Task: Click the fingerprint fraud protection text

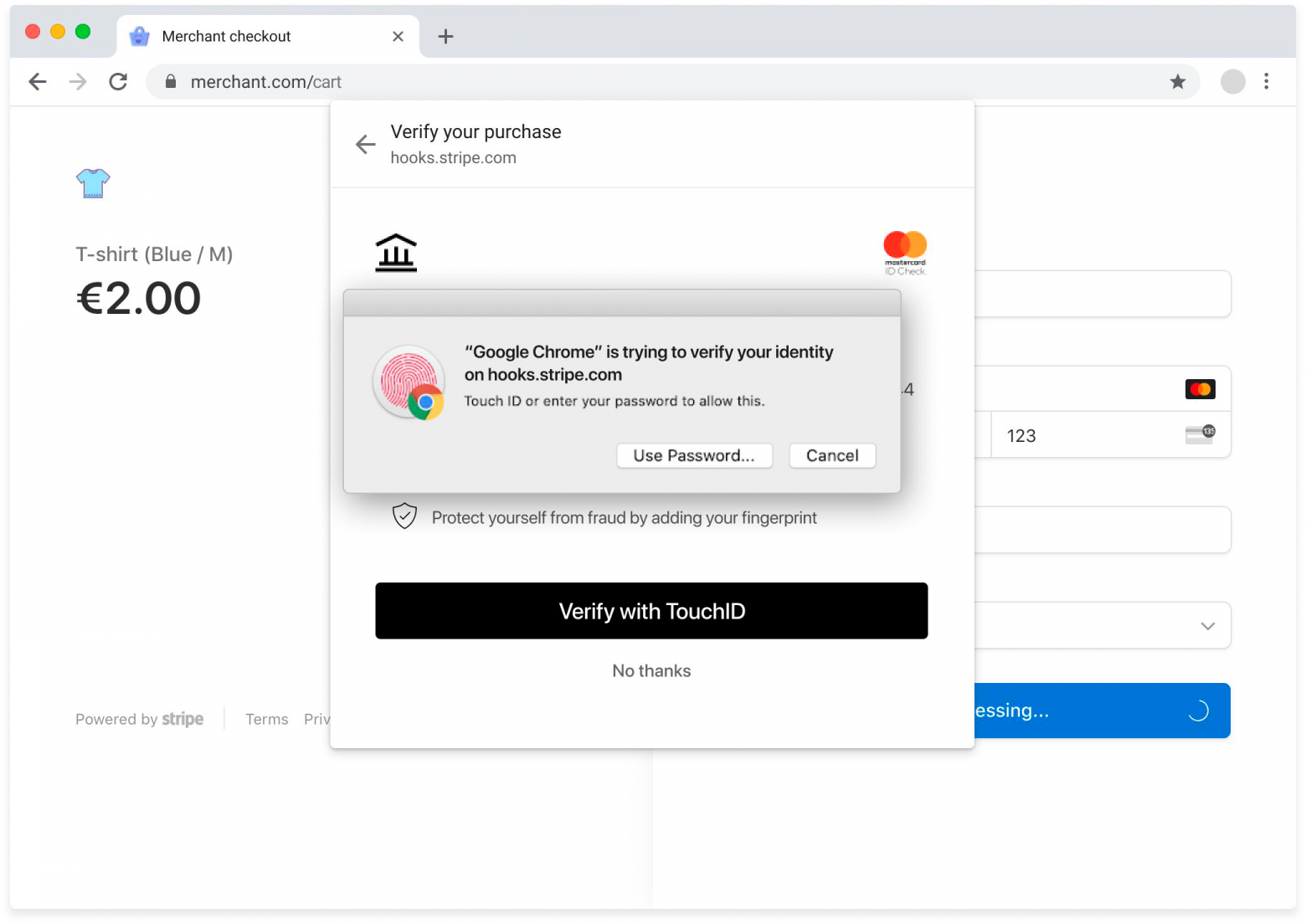Action: pyautogui.click(x=625, y=517)
